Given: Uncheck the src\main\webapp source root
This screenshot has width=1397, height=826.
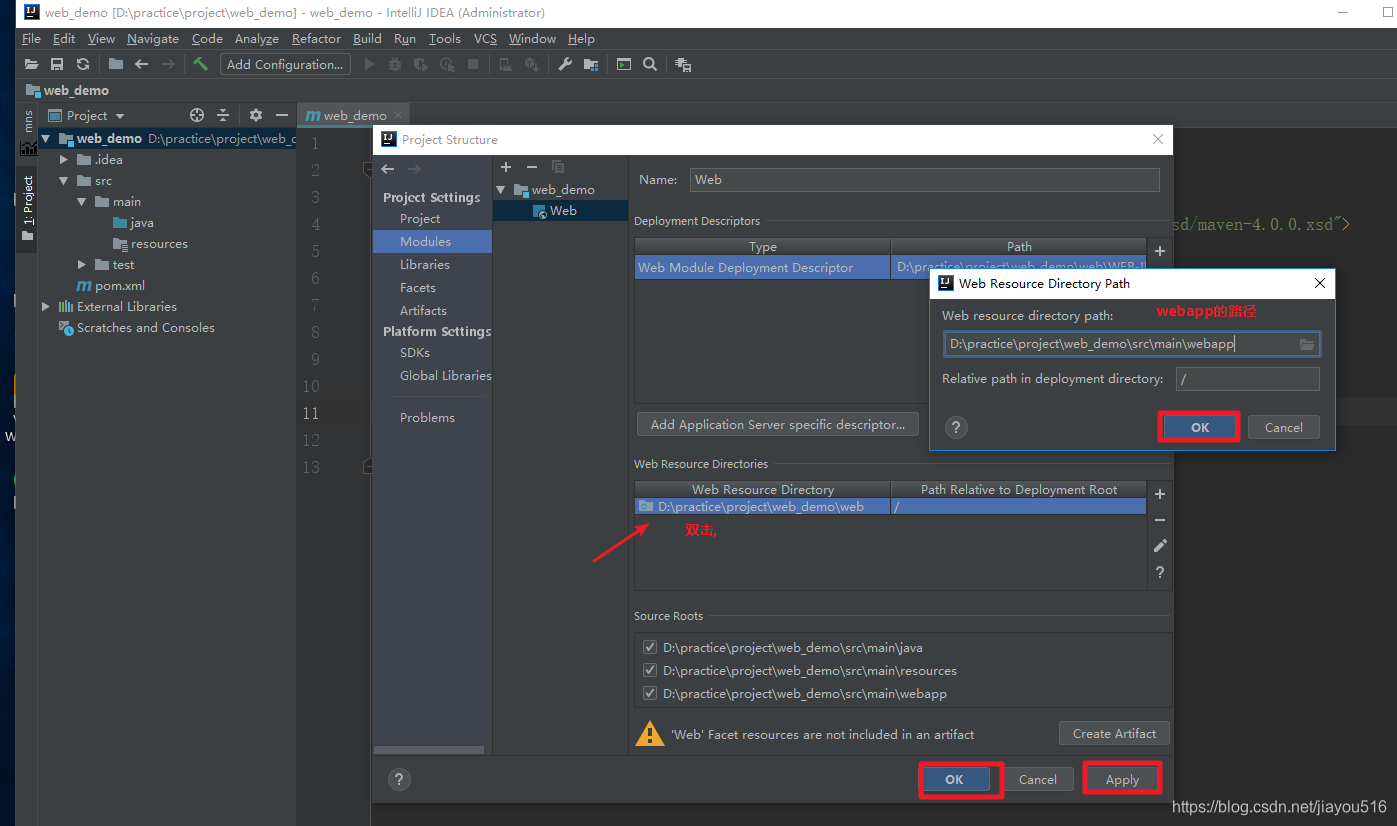Looking at the screenshot, I should (650, 694).
